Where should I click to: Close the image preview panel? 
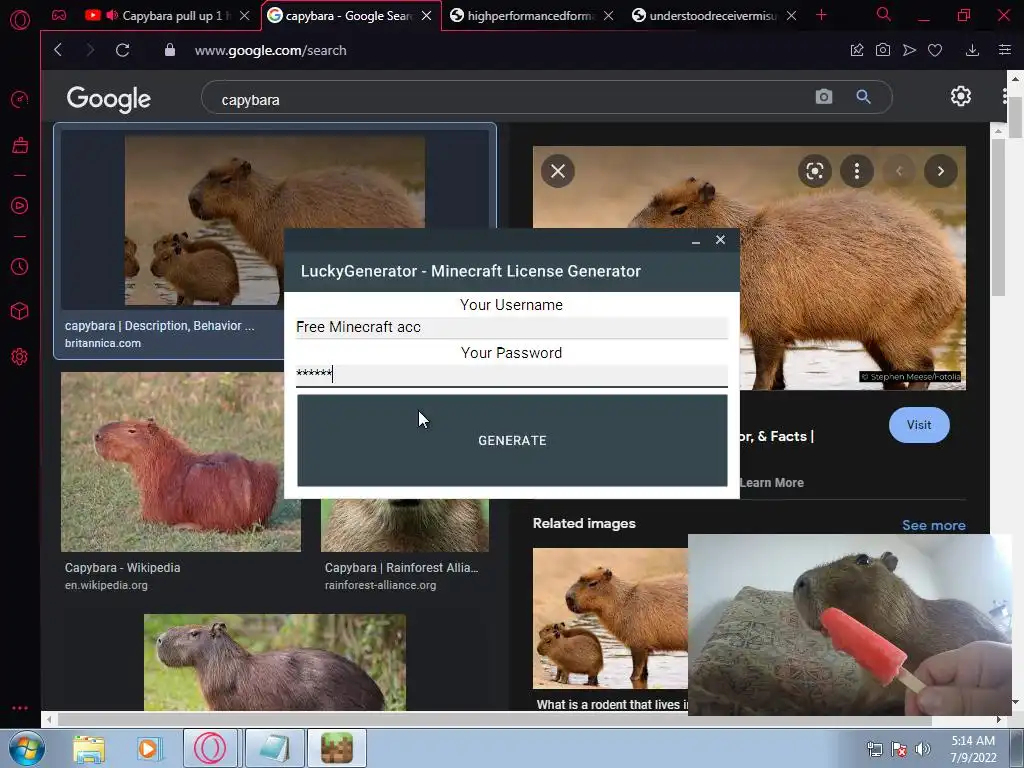[x=558, y=171]
